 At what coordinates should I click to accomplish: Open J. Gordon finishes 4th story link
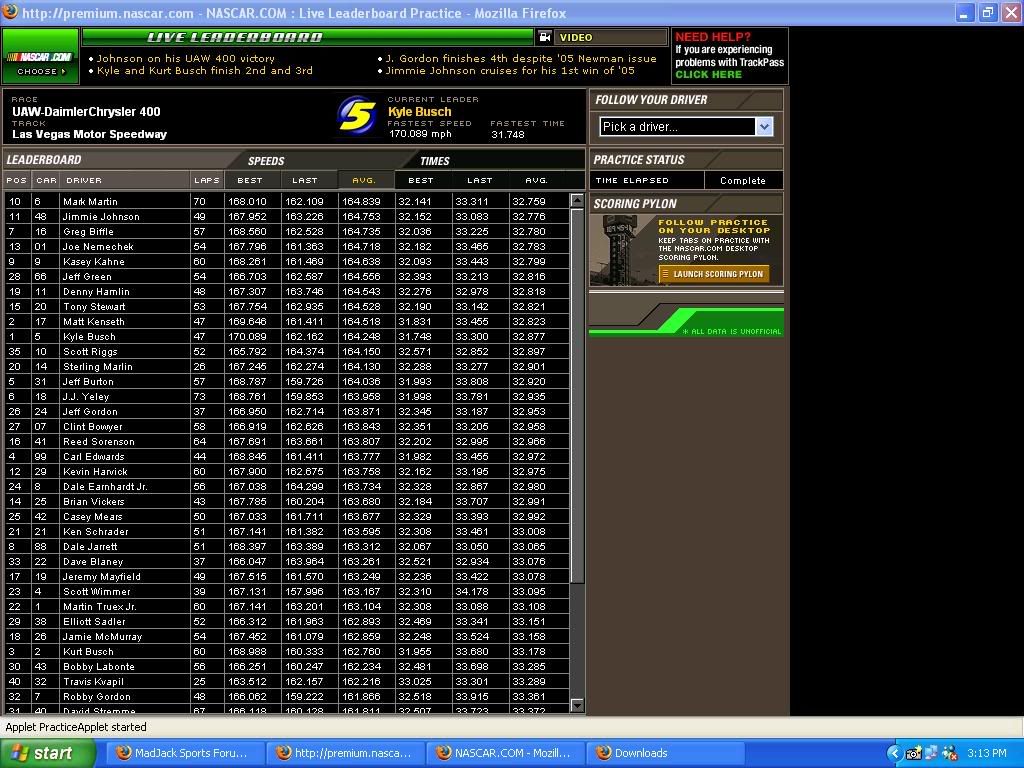520,58
